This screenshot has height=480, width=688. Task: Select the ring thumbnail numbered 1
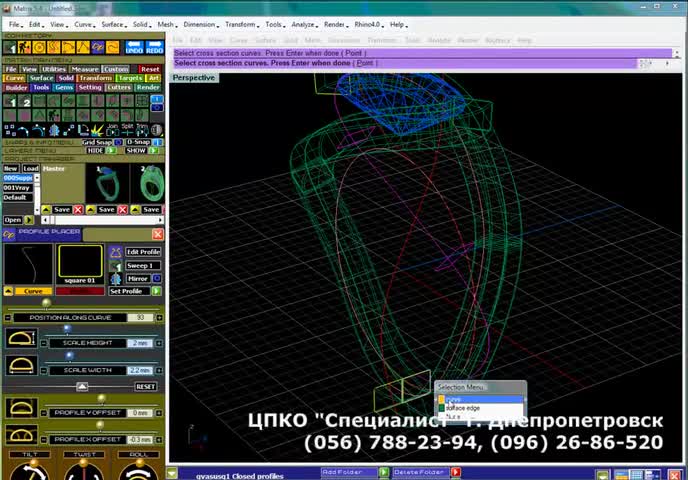(108, 184)
